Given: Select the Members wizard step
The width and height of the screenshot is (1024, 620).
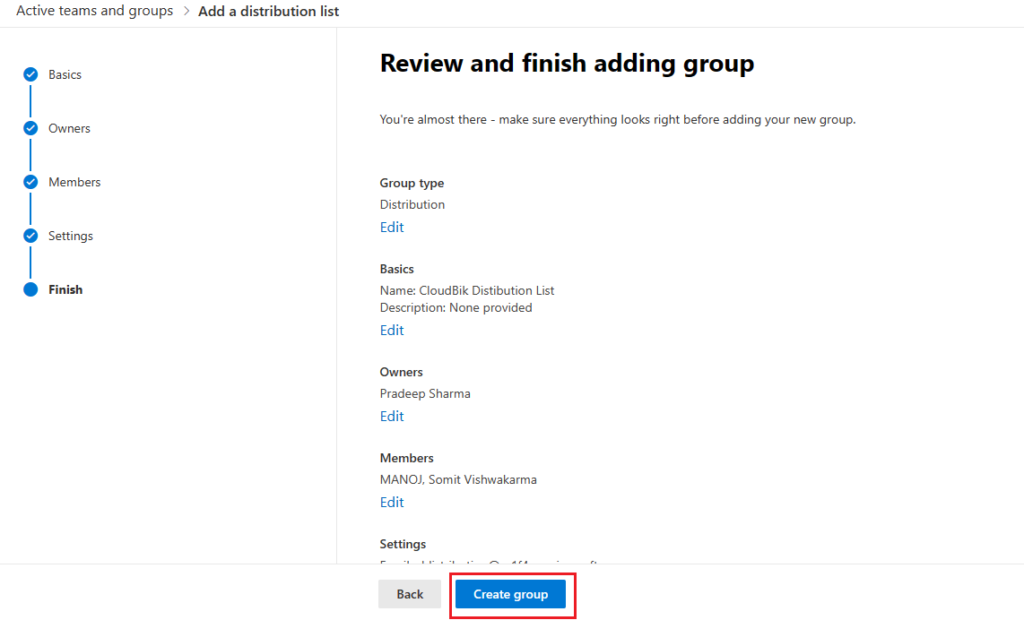Looking at the screenshot, I should coord(76,182).
